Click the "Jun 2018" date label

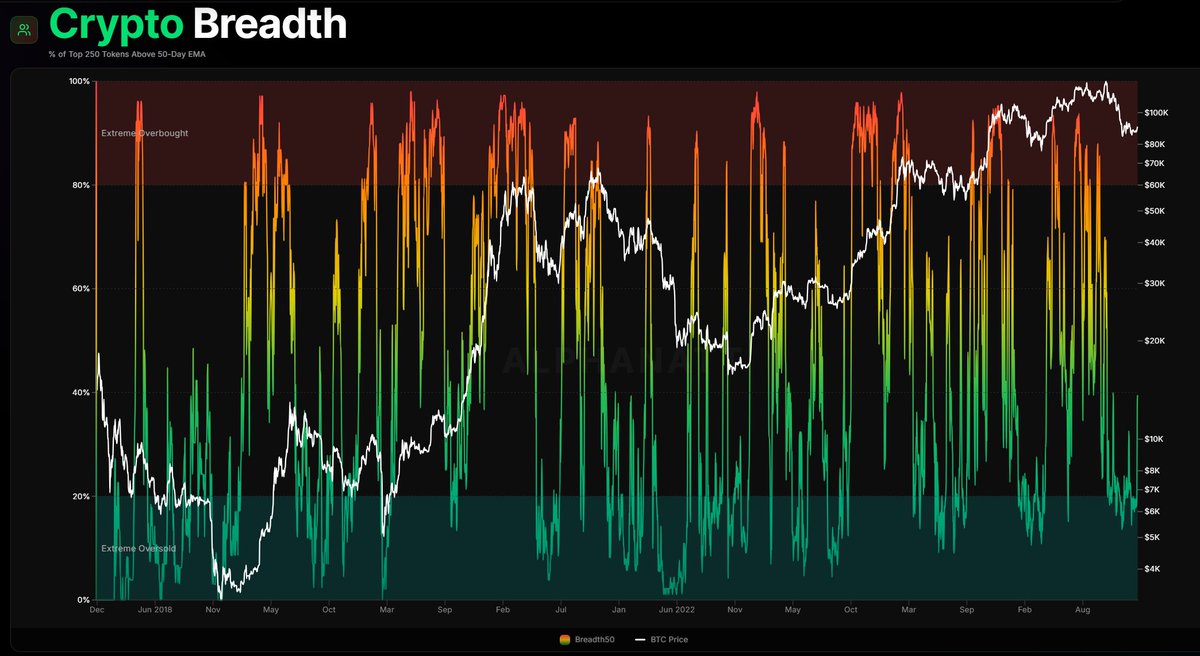click(154, 609)
